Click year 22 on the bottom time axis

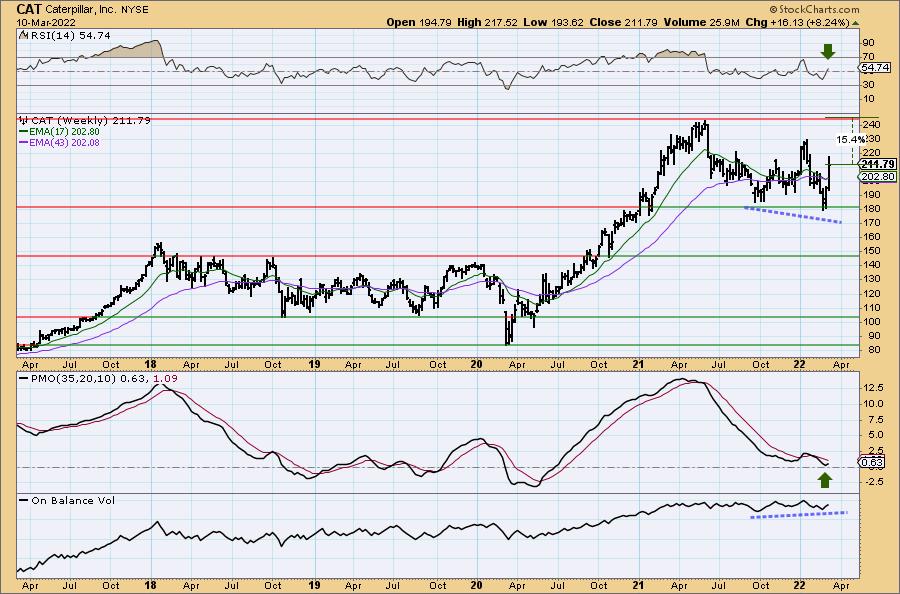click(800, 585)
